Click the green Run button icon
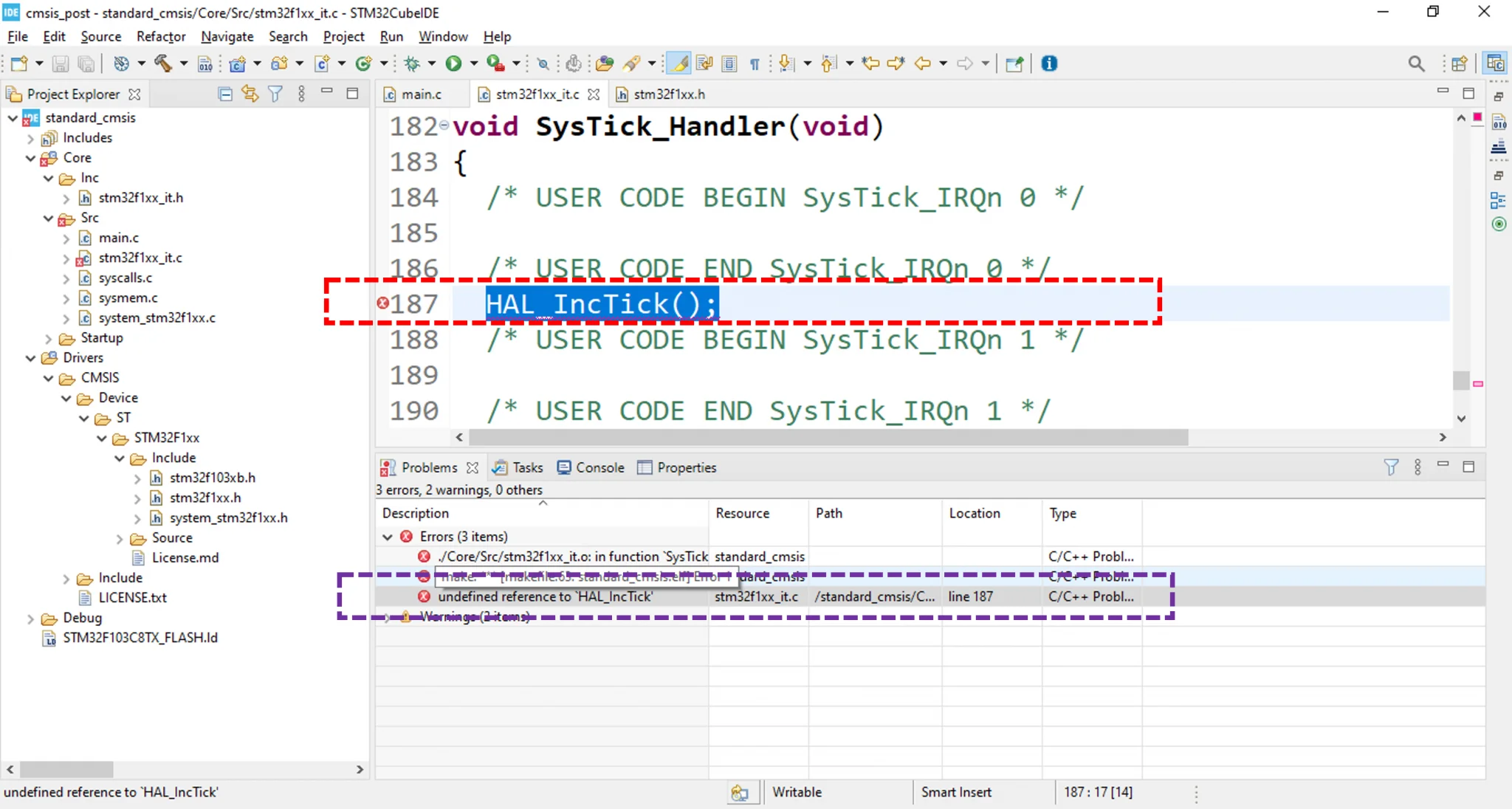This screenshot has height=809, width=1512. coord(453,63)
